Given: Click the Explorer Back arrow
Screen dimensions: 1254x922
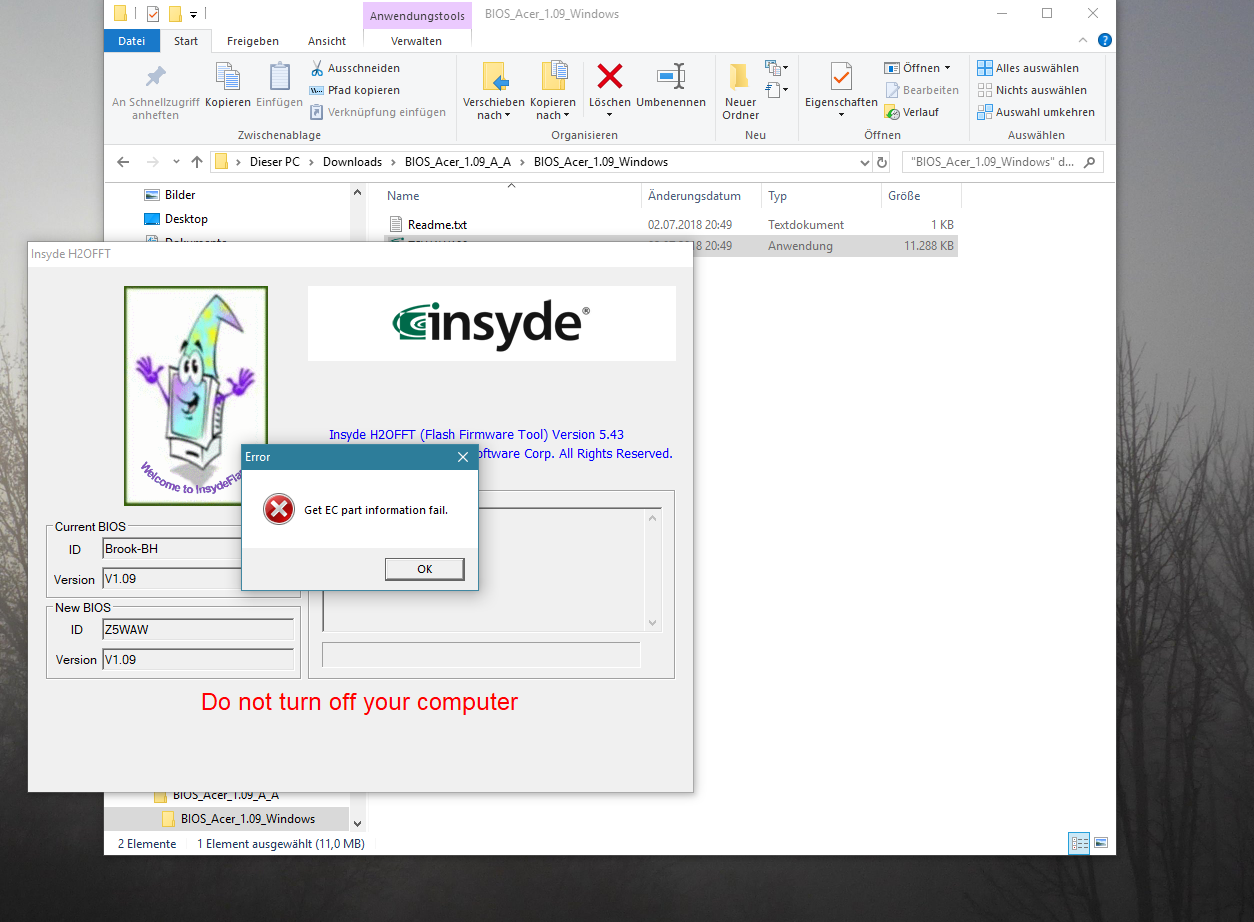Looking at the screenshot, I should 123,162.
